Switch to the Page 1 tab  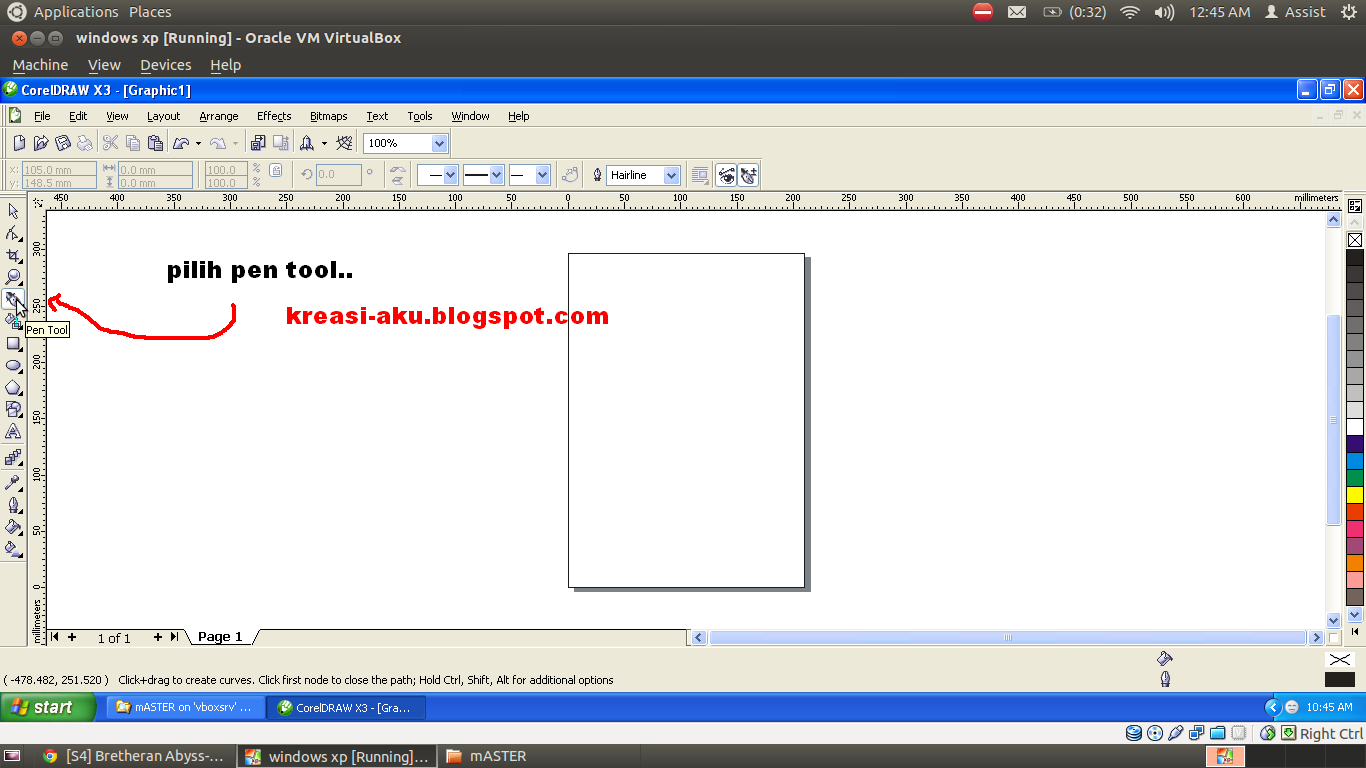220,637
